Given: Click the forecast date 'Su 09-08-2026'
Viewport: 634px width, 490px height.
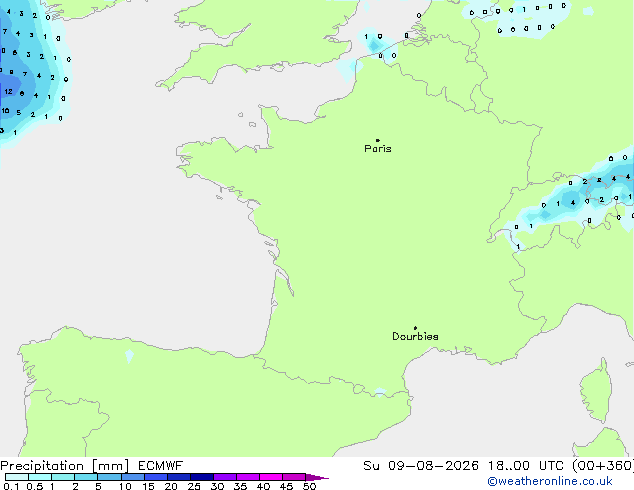Looking at the screenshot, I should click(x=421, y=466).
